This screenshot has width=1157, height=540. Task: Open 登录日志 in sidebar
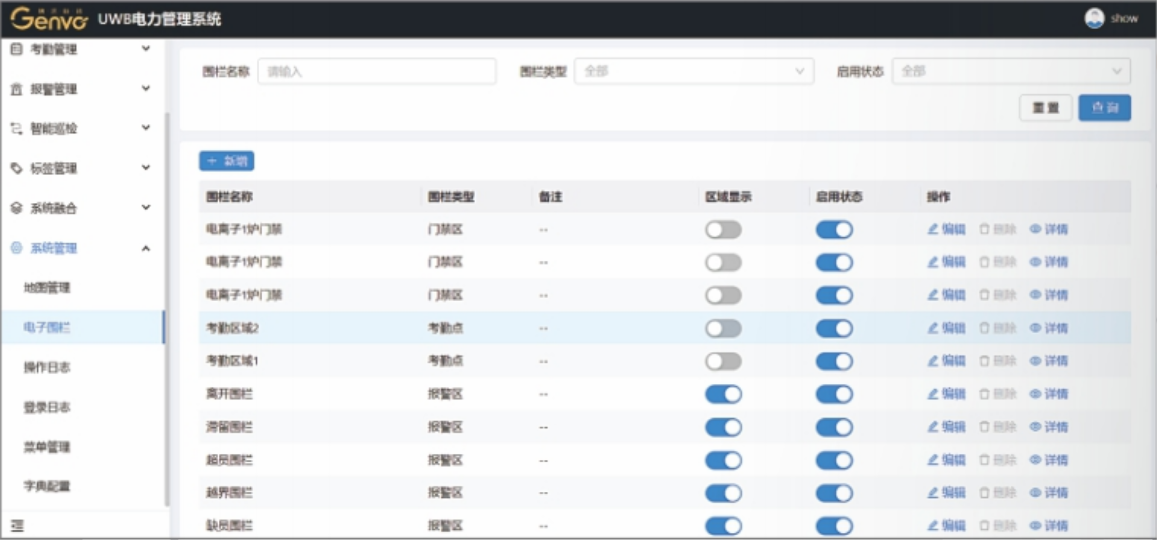47,407
